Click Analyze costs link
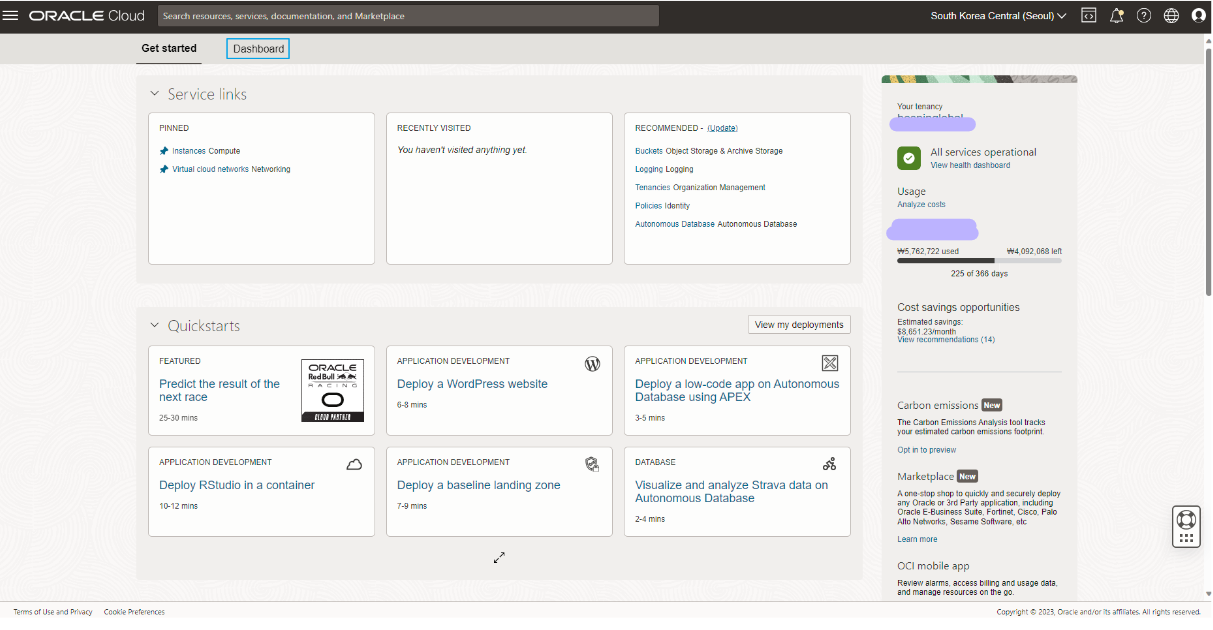The width and height of the screenshot is (1213, 630). [921, 204]
